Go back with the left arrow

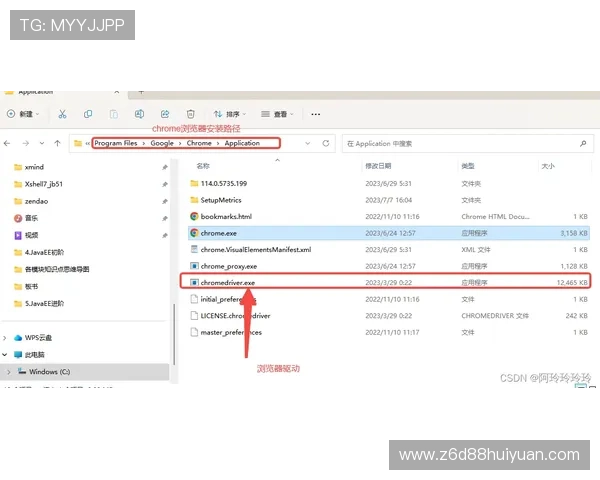pos(7,143)
